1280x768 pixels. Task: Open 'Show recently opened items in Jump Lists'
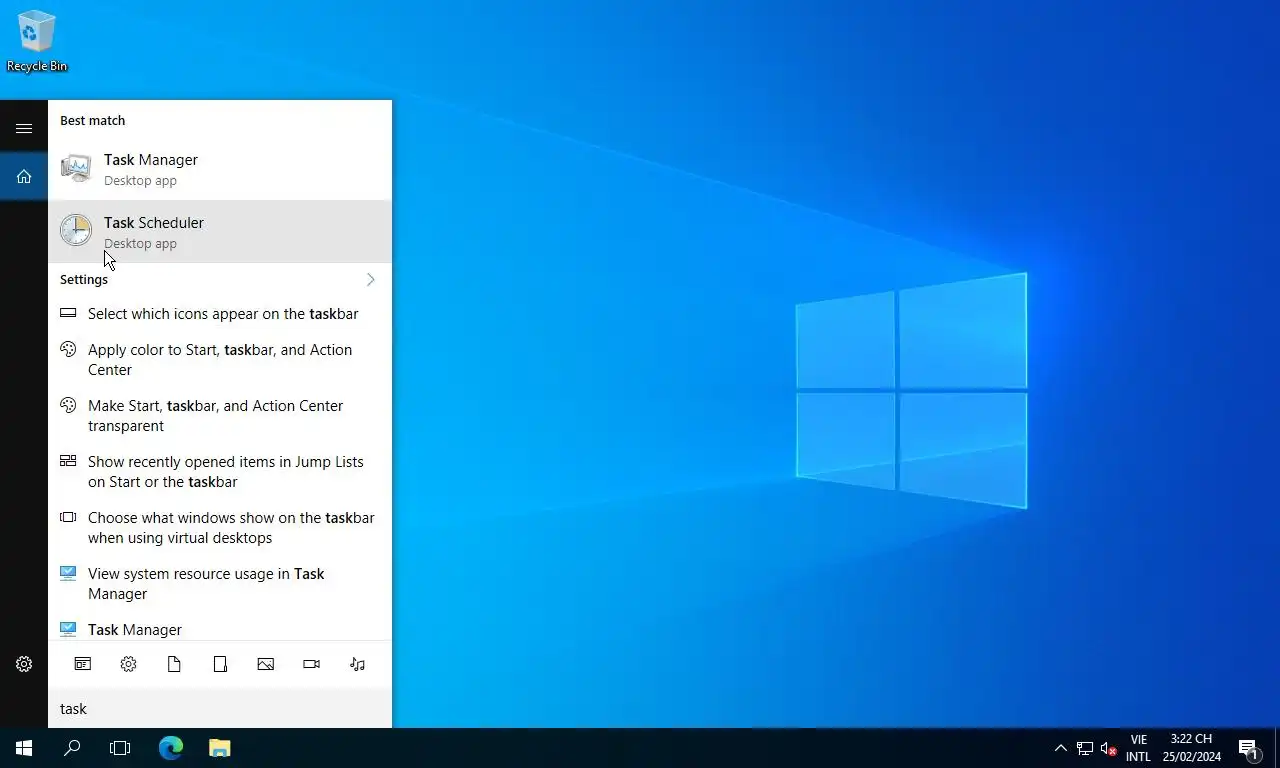click(x=220, y=472)
